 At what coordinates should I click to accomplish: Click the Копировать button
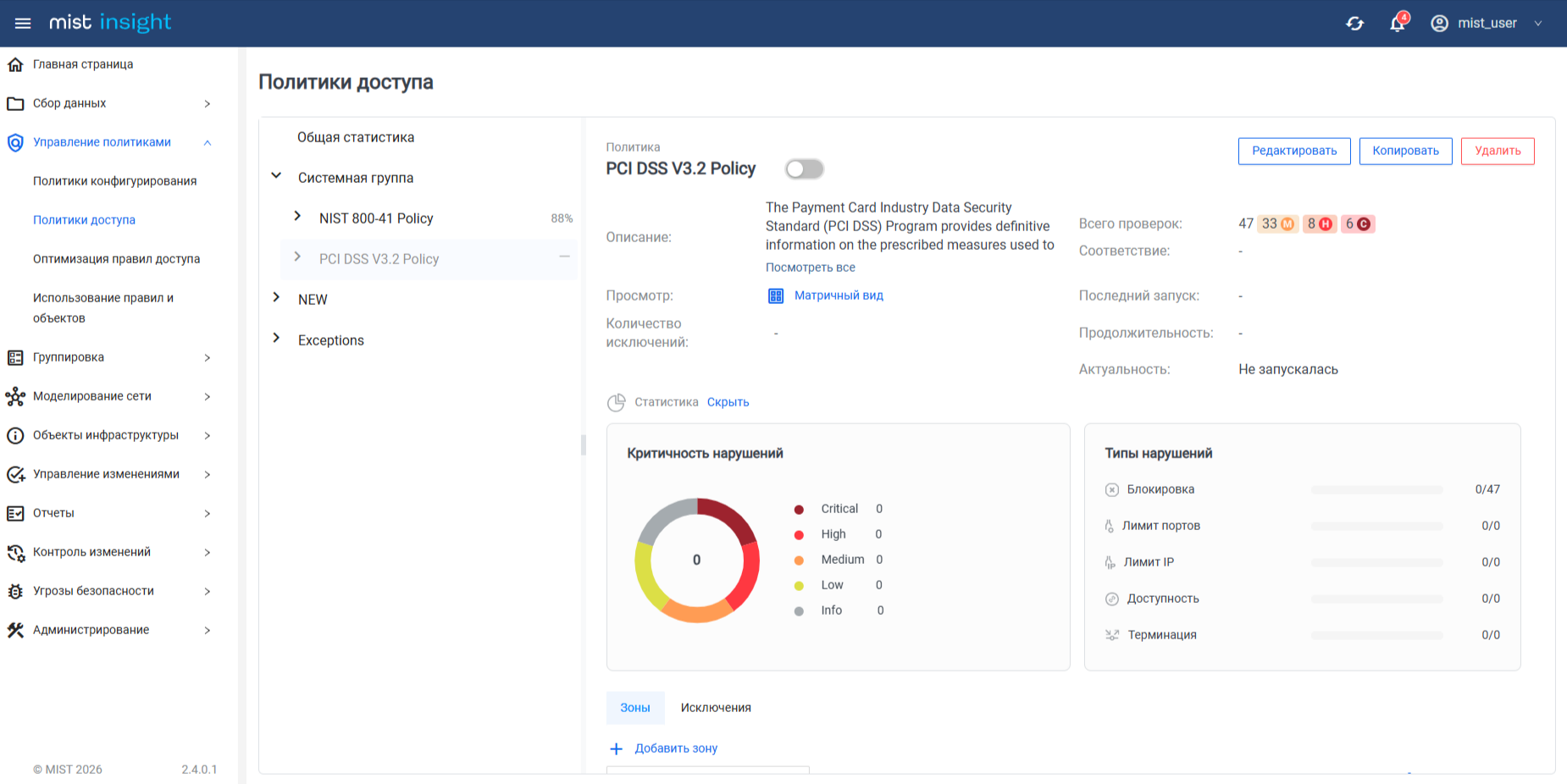[1406, 151]
